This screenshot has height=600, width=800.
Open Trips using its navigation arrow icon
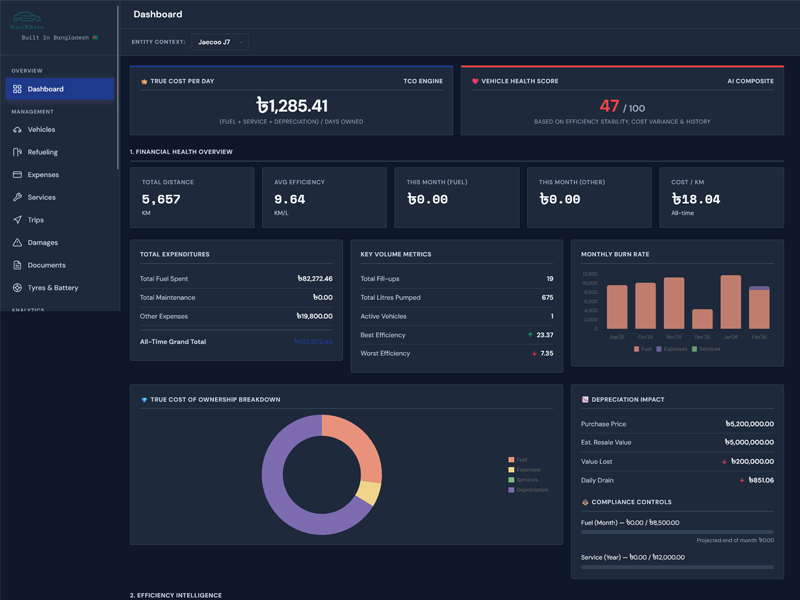coord(17,219)
